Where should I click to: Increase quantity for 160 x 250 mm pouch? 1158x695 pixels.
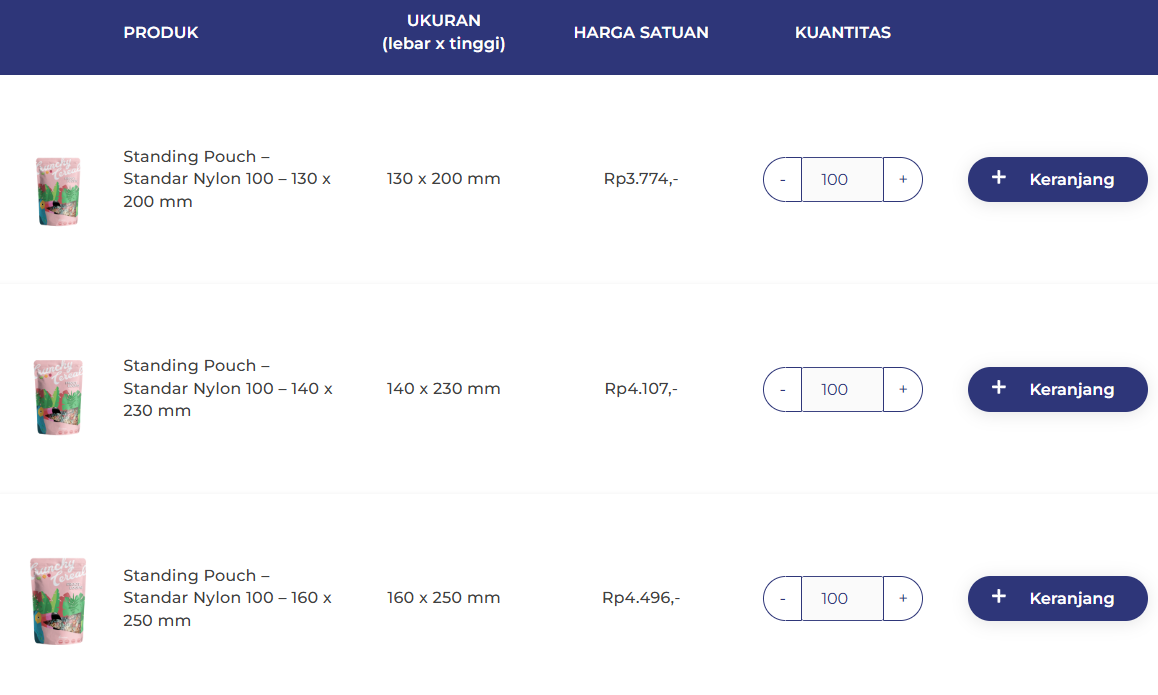pyautogui.click(x=903, y=598)
